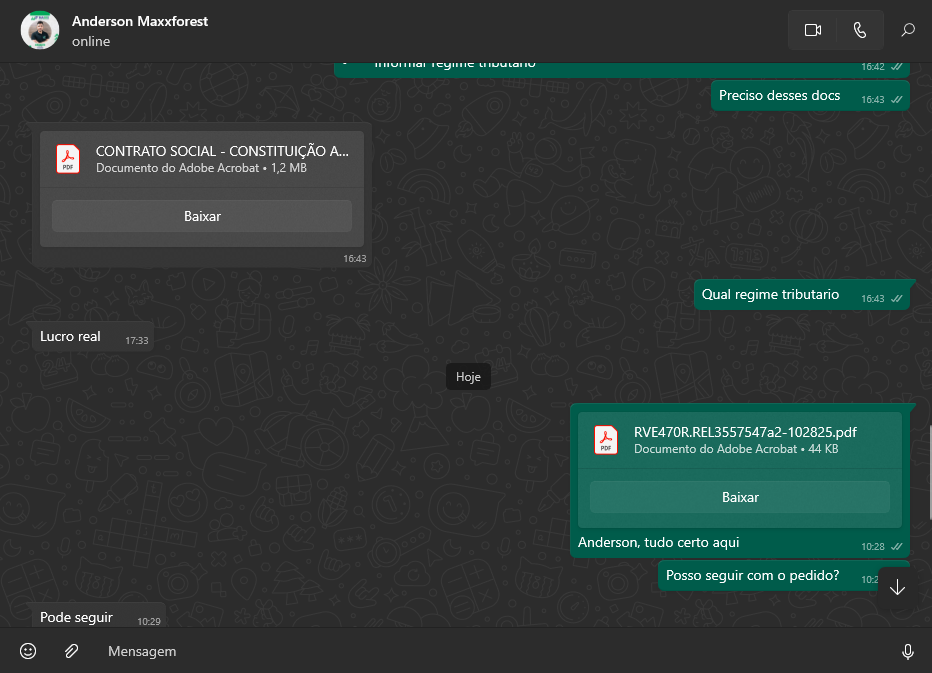Download the RVE470R PDF using Baixar
This screenshot has height=673, width=932.
pos(740,497)
